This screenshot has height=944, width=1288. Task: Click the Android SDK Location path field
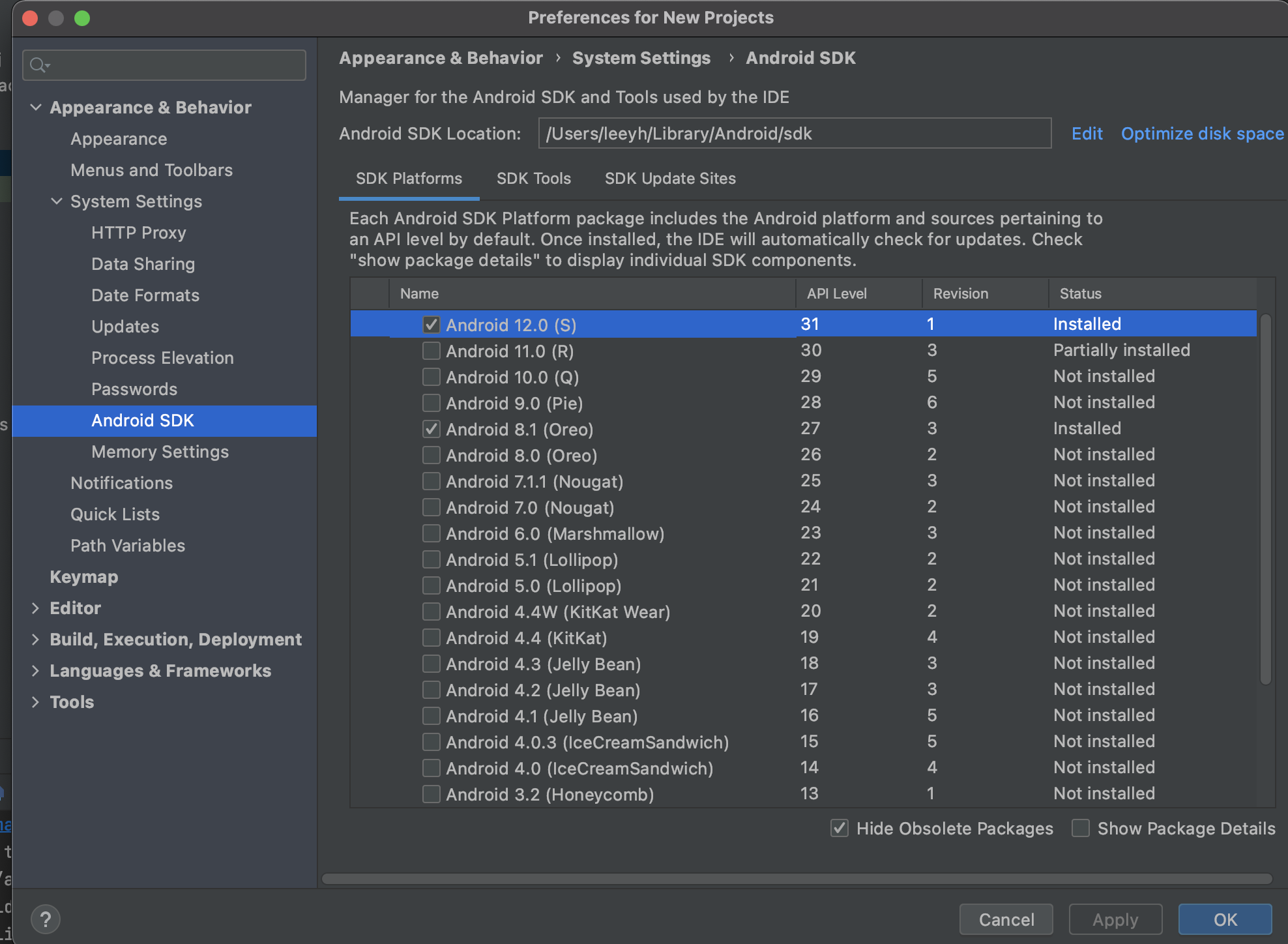[x=794, y=134]
